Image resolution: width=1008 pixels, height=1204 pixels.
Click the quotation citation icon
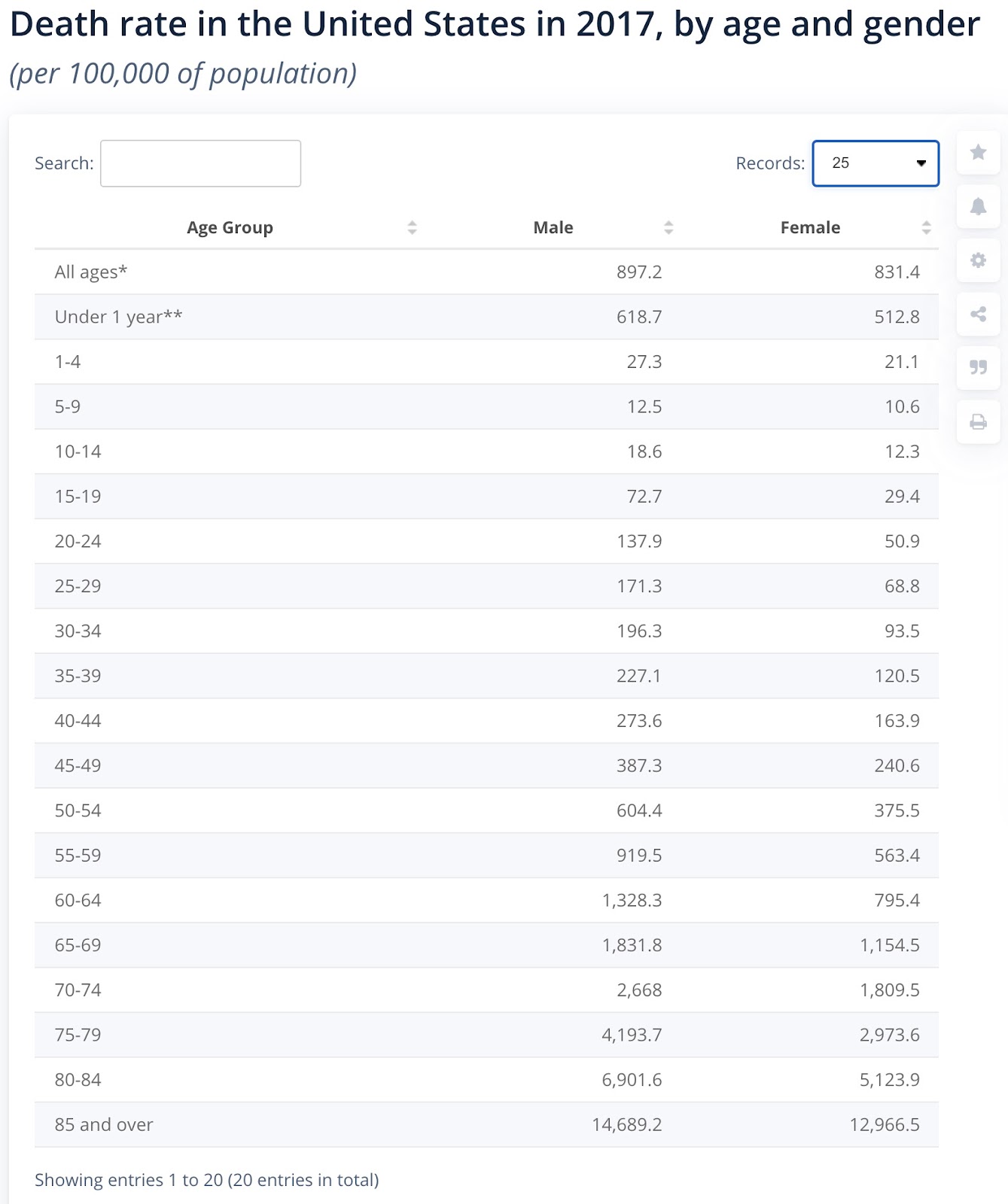point(978,367)
